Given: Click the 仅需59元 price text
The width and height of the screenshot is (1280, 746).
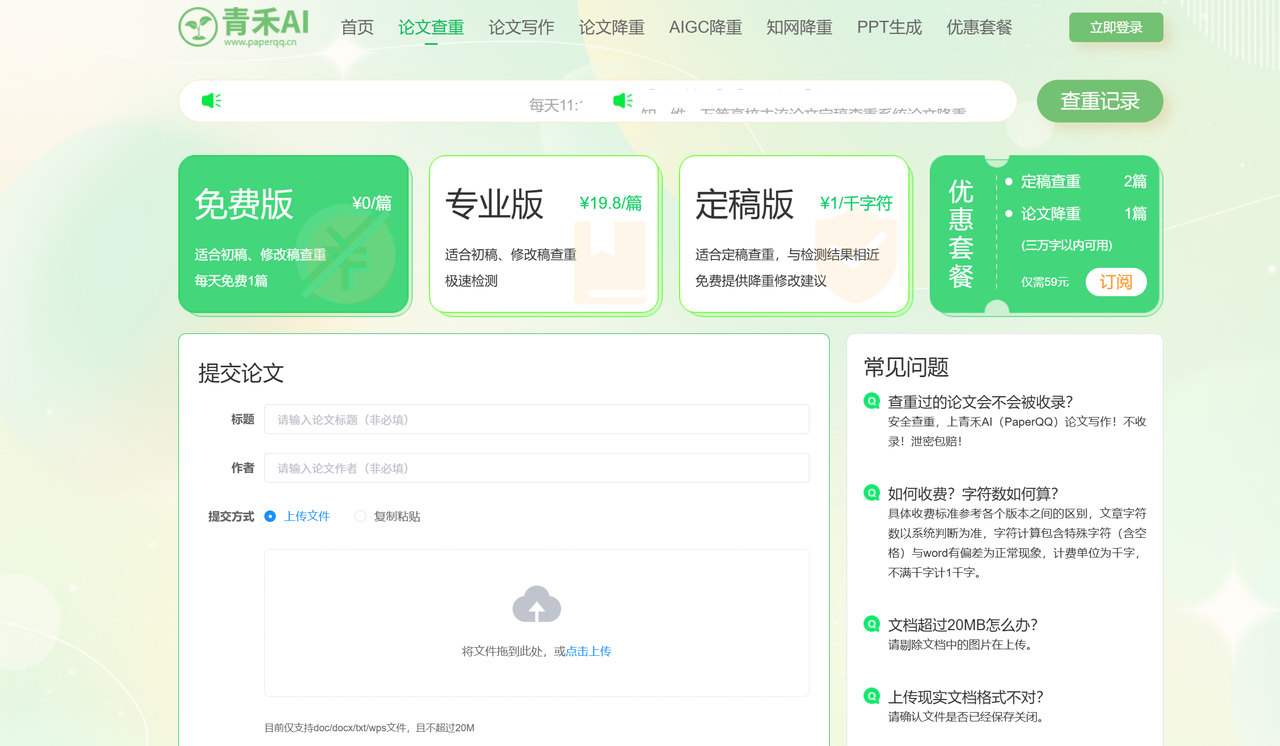Looking at the screenshot, I should tap(1045, 282).
